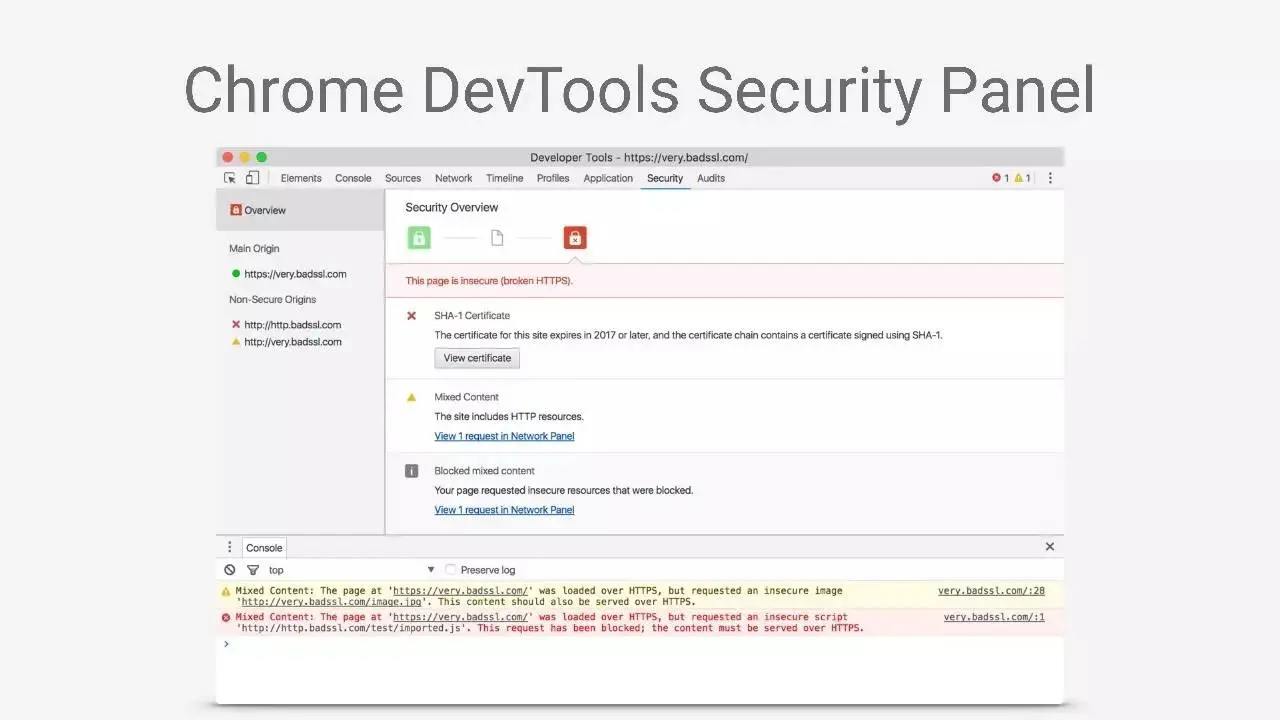Image resolution: width=1280 pixels, height=720 pixels.
Task: Click the red error count indicator
Action: pyautogui.click(x=1000, y=178)
